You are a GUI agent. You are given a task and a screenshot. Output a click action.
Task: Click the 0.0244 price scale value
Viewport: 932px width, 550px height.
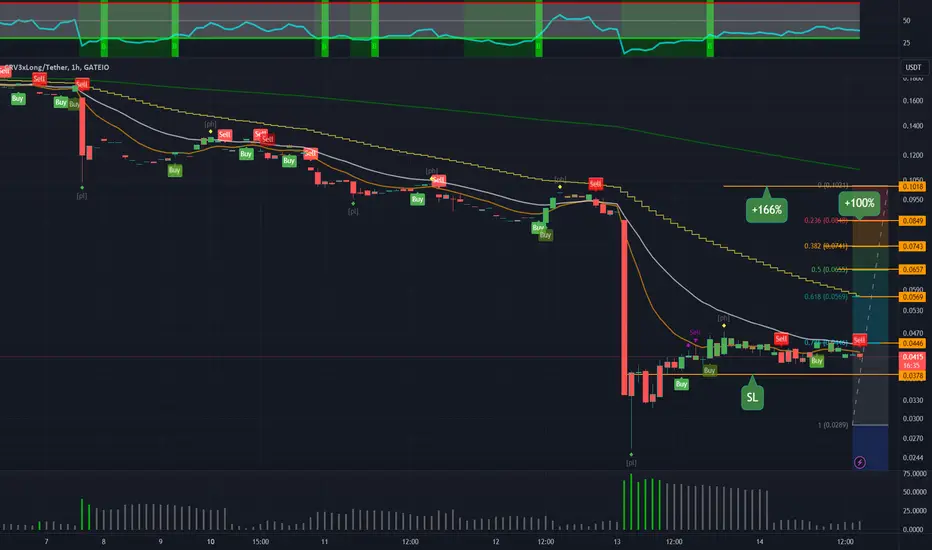click(x=912, y=458)
